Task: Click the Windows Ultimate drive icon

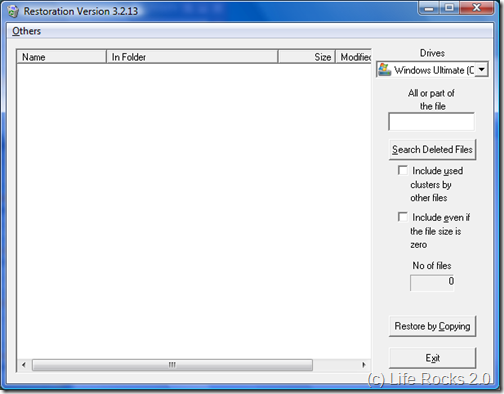Action: coord(385,70)
